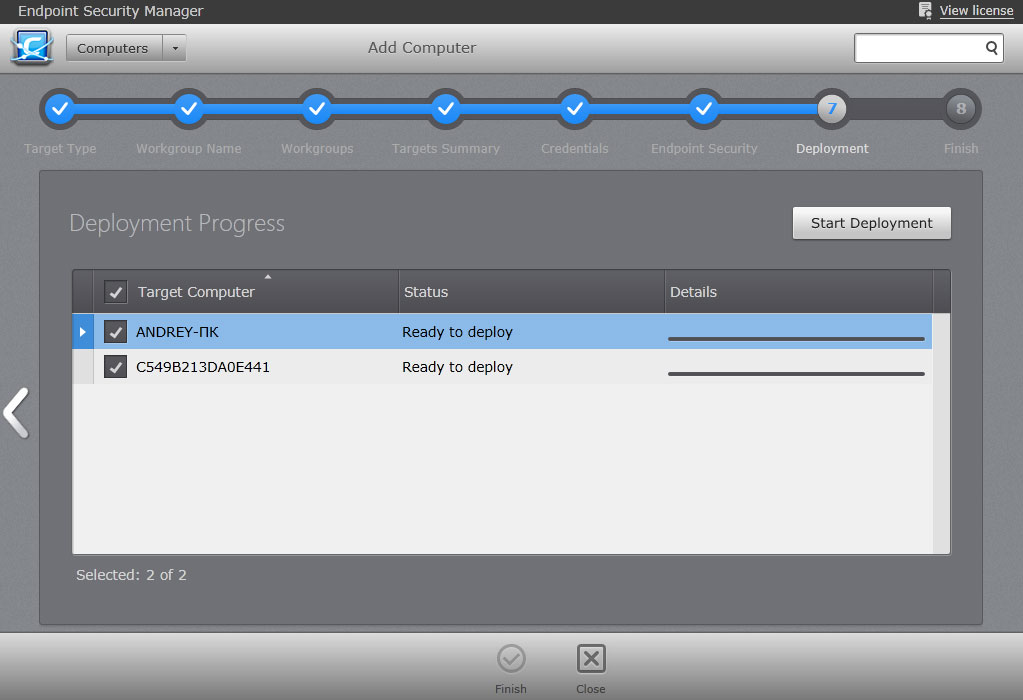
Task: Click the Workgroups step label
Action: [x=317, y=149]
